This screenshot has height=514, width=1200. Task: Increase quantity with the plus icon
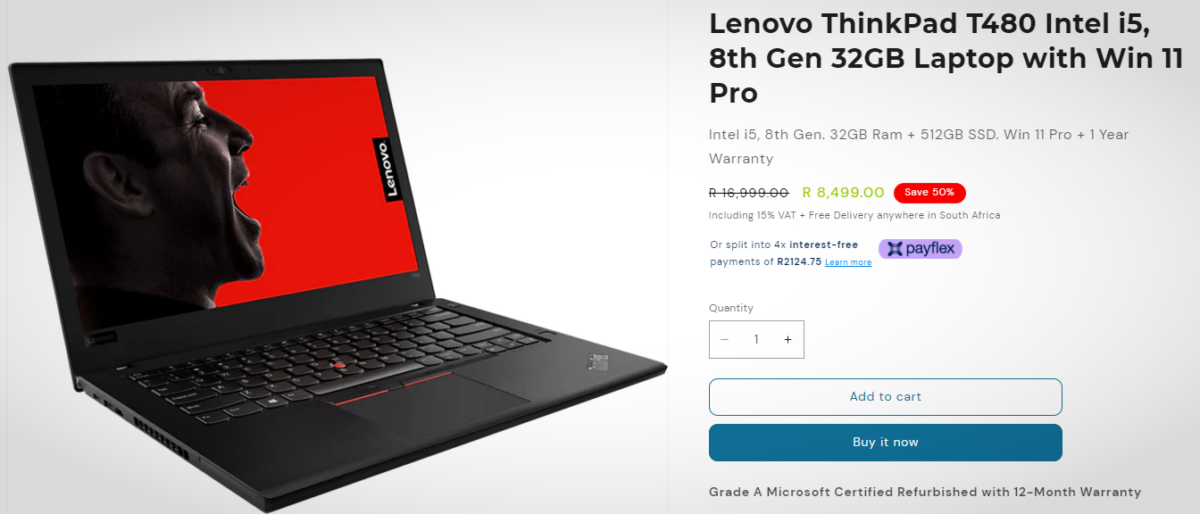point(788,340)
